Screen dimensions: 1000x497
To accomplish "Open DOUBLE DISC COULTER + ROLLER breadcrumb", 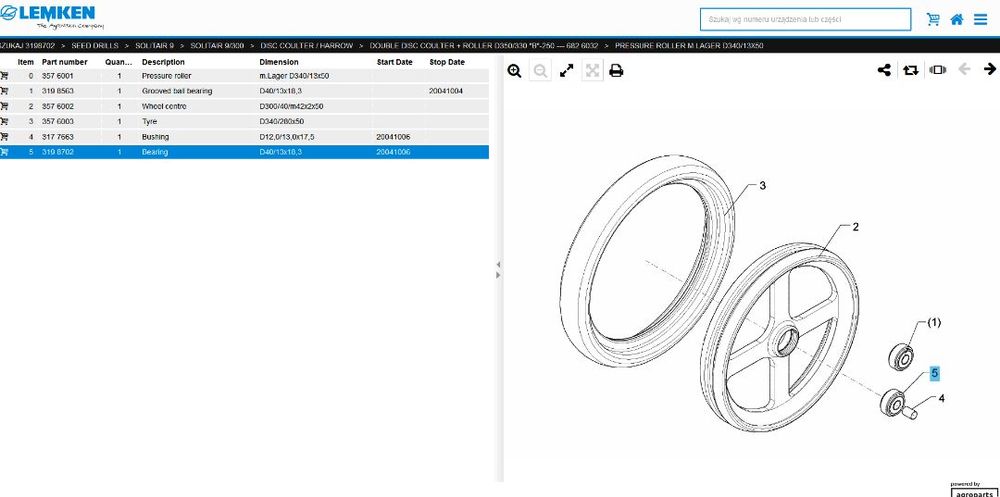I will [x=484, y=46].
